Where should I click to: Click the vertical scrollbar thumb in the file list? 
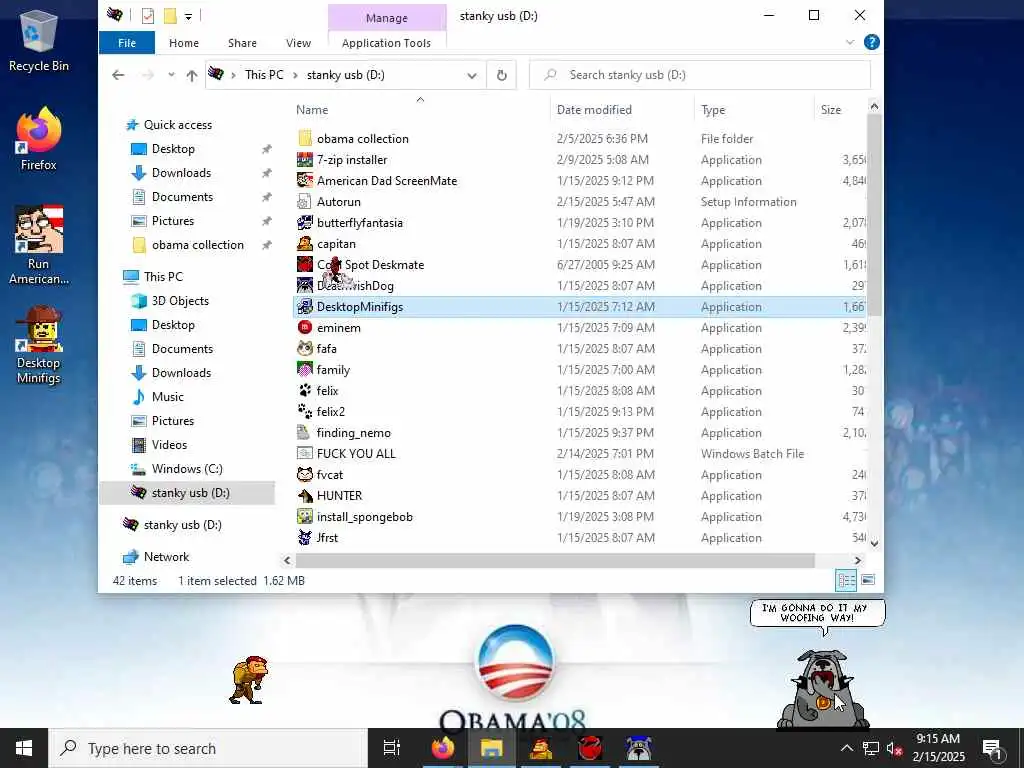click(x=874, y=214)
